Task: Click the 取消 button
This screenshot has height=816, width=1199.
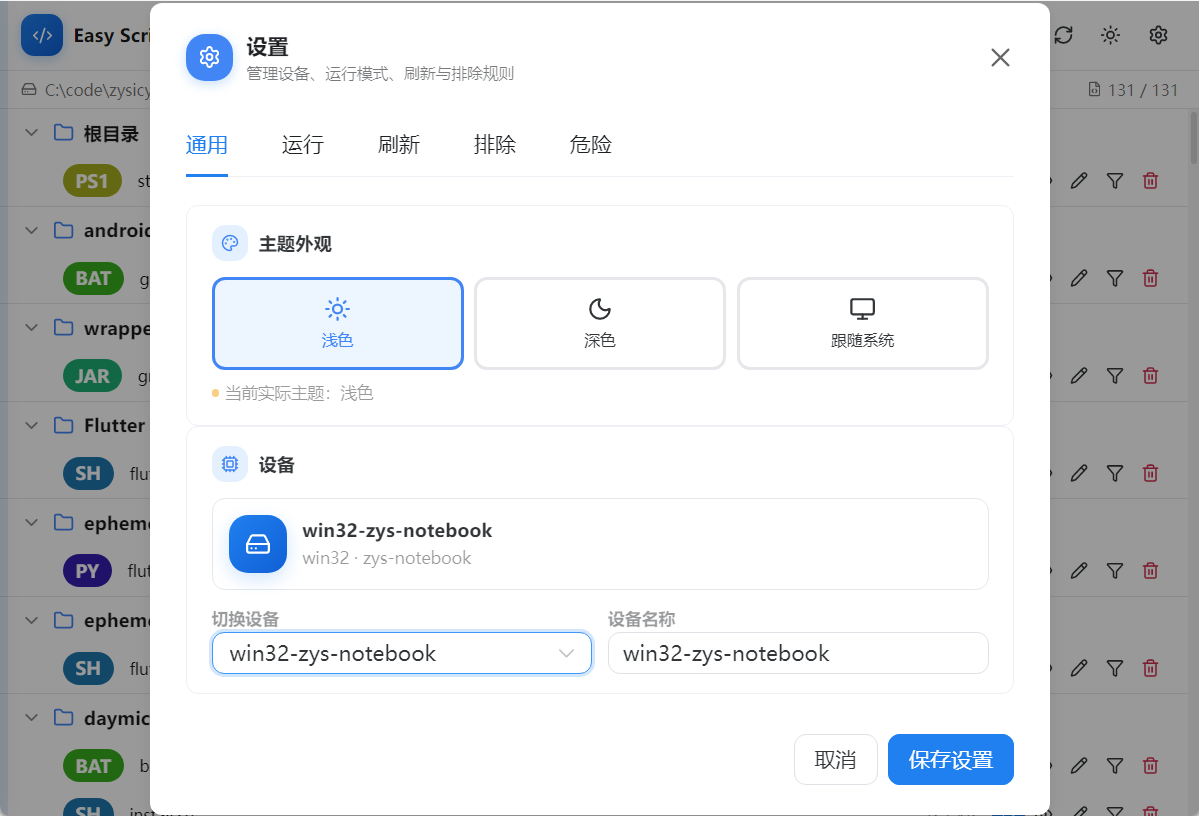Action: [835, 759]
